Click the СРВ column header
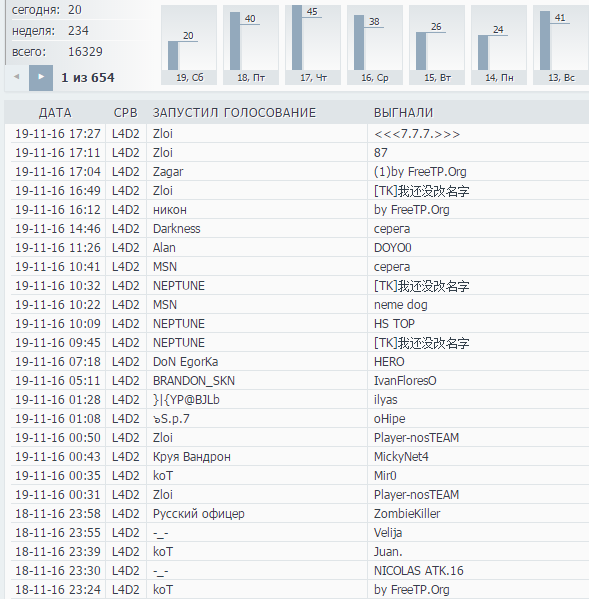This screenshot has width=589, height=599. [125, 113]
